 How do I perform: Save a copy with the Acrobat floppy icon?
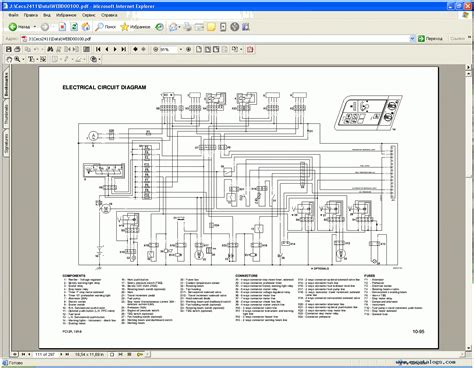coord(9,49)
